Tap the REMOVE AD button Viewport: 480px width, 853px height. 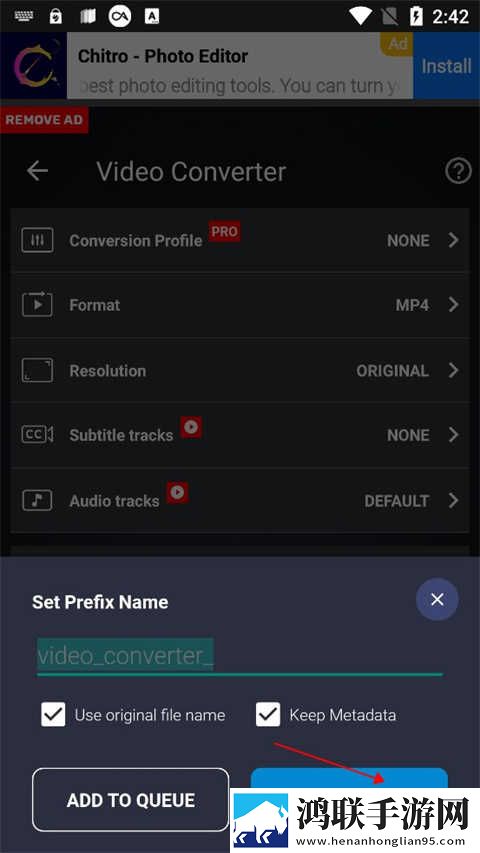tap(44, 120)
